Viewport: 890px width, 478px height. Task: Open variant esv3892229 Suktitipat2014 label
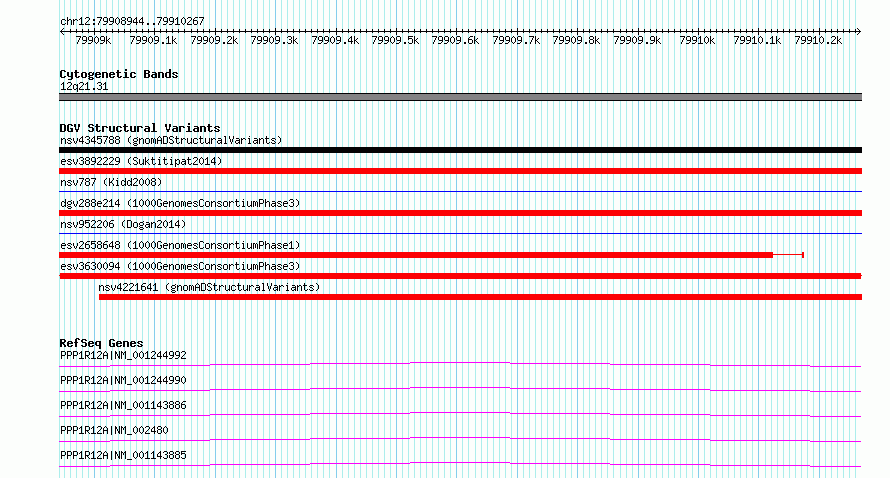[x=141, y=161]
